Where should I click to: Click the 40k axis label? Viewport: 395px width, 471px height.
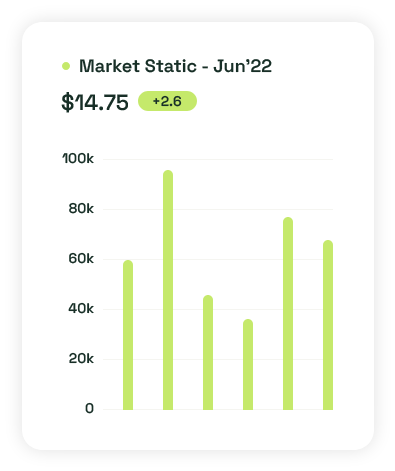pyautogui.click(x=81, y=309)
